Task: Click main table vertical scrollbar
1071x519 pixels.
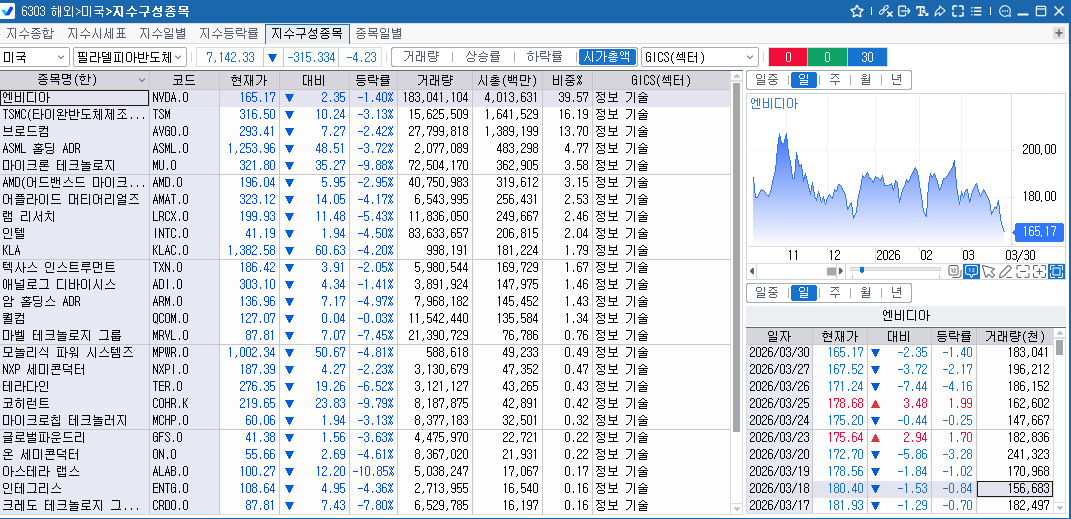Action: click(736, 257)
